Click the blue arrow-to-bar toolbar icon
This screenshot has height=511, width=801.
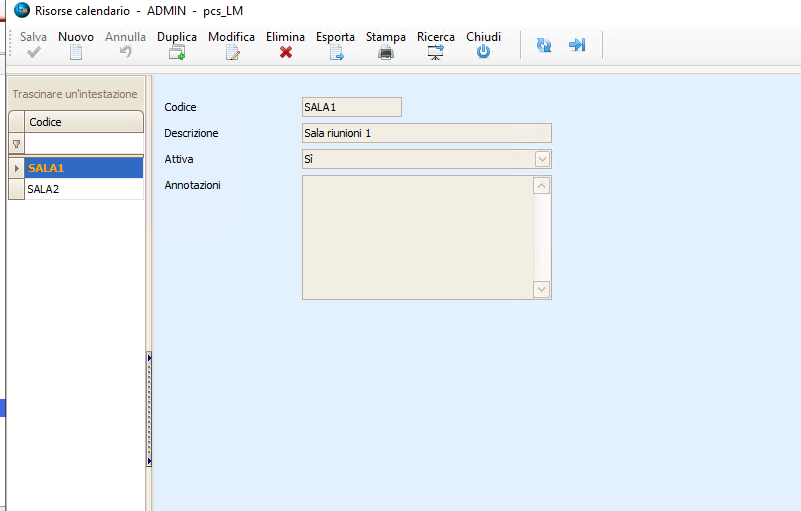pos(577,45)
